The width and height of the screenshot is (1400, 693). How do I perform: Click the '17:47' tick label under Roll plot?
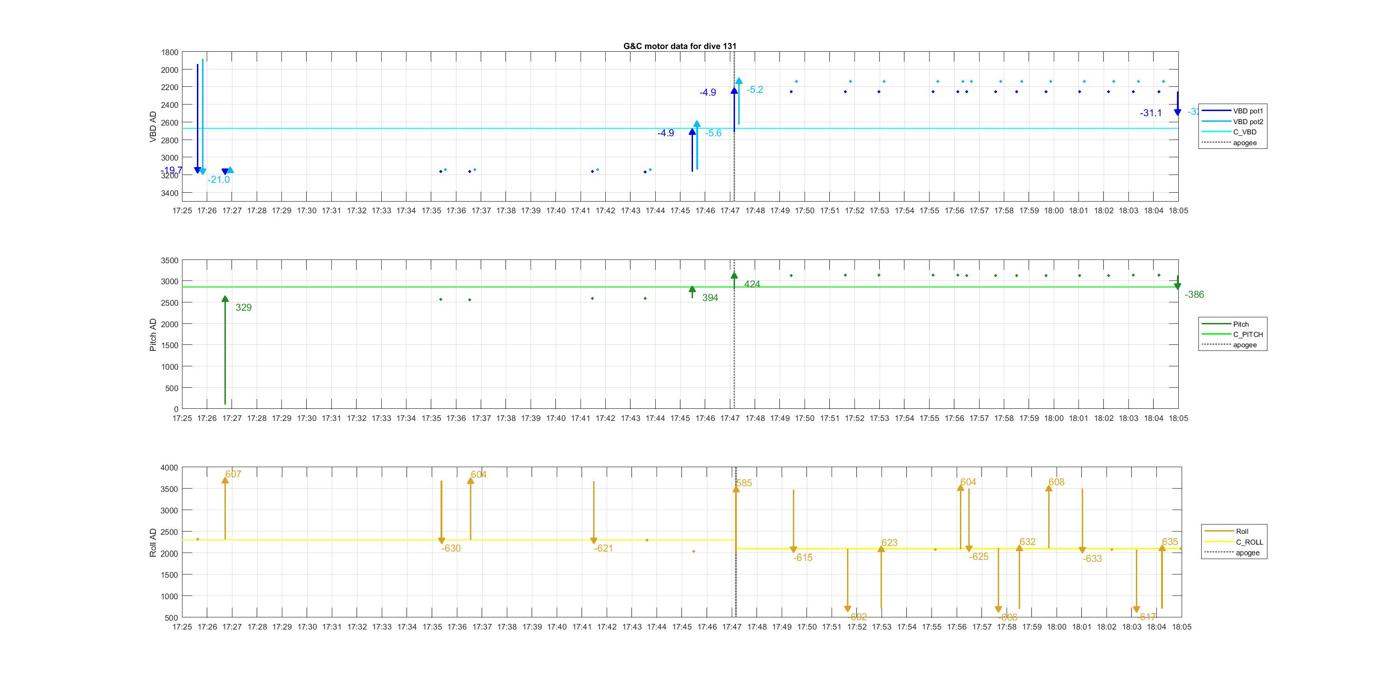[731, 627]
